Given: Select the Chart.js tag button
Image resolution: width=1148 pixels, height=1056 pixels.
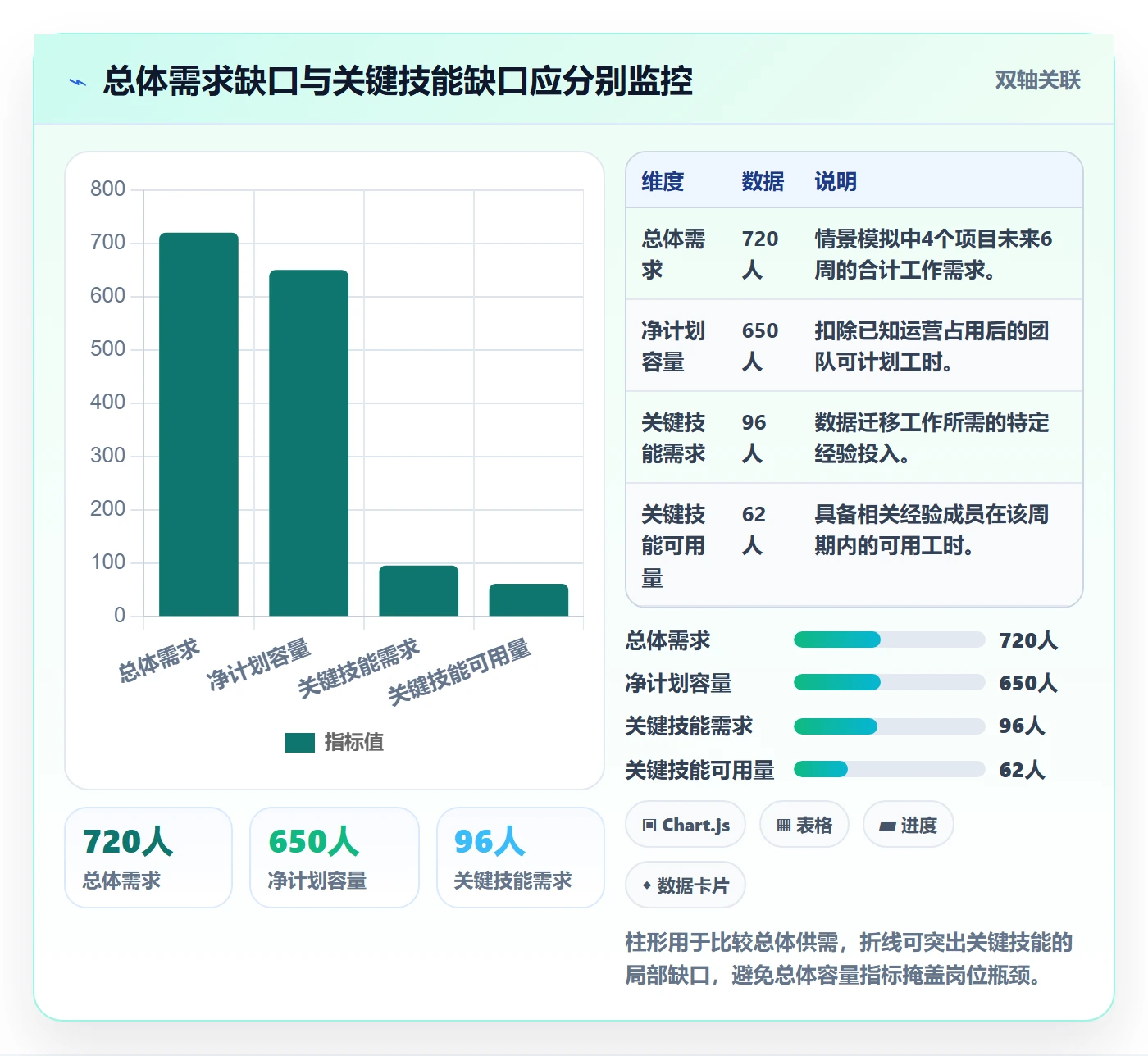Looking at the screenshot, I should [x=686, y=825].
